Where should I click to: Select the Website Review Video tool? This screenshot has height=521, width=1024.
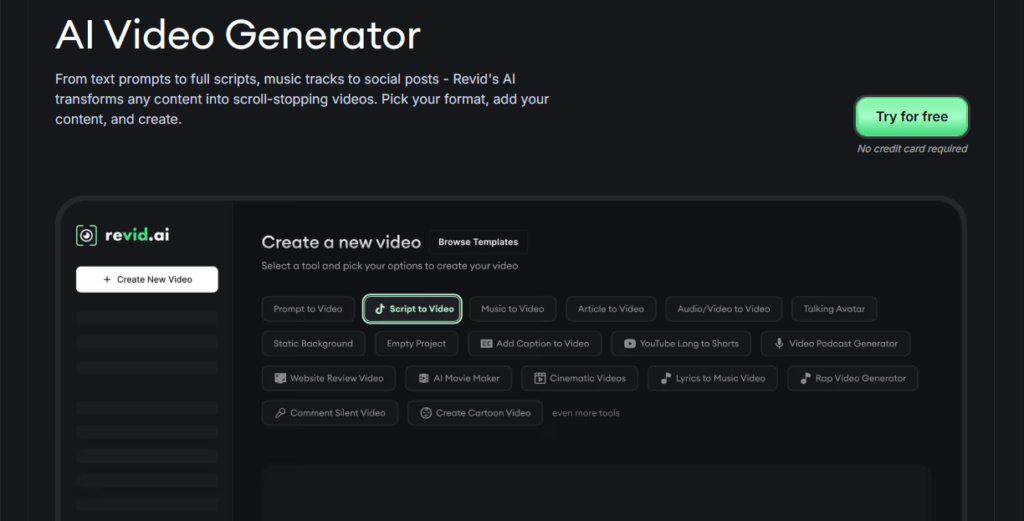(x=328, y=378)
